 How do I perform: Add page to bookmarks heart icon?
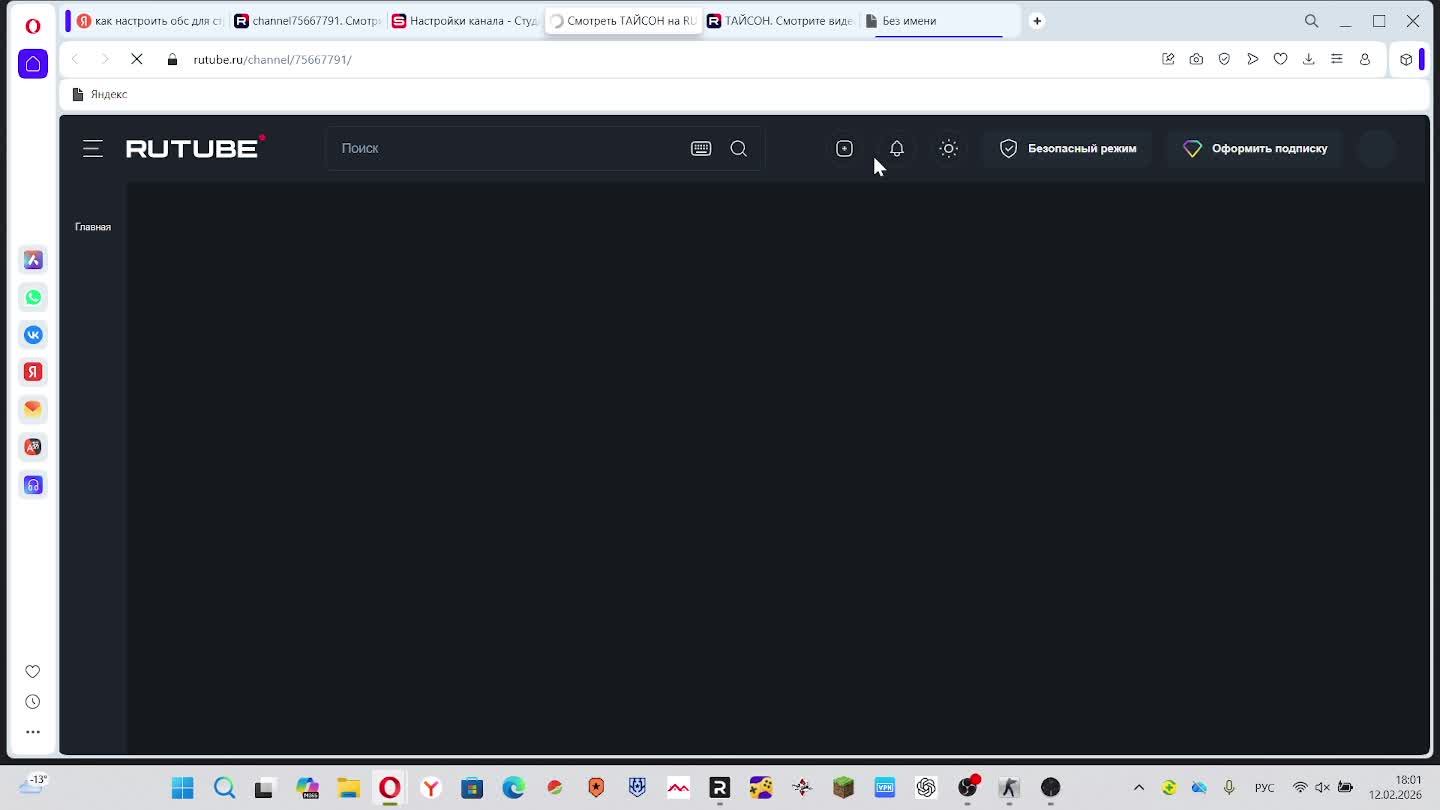click(x=1280, y=59)
